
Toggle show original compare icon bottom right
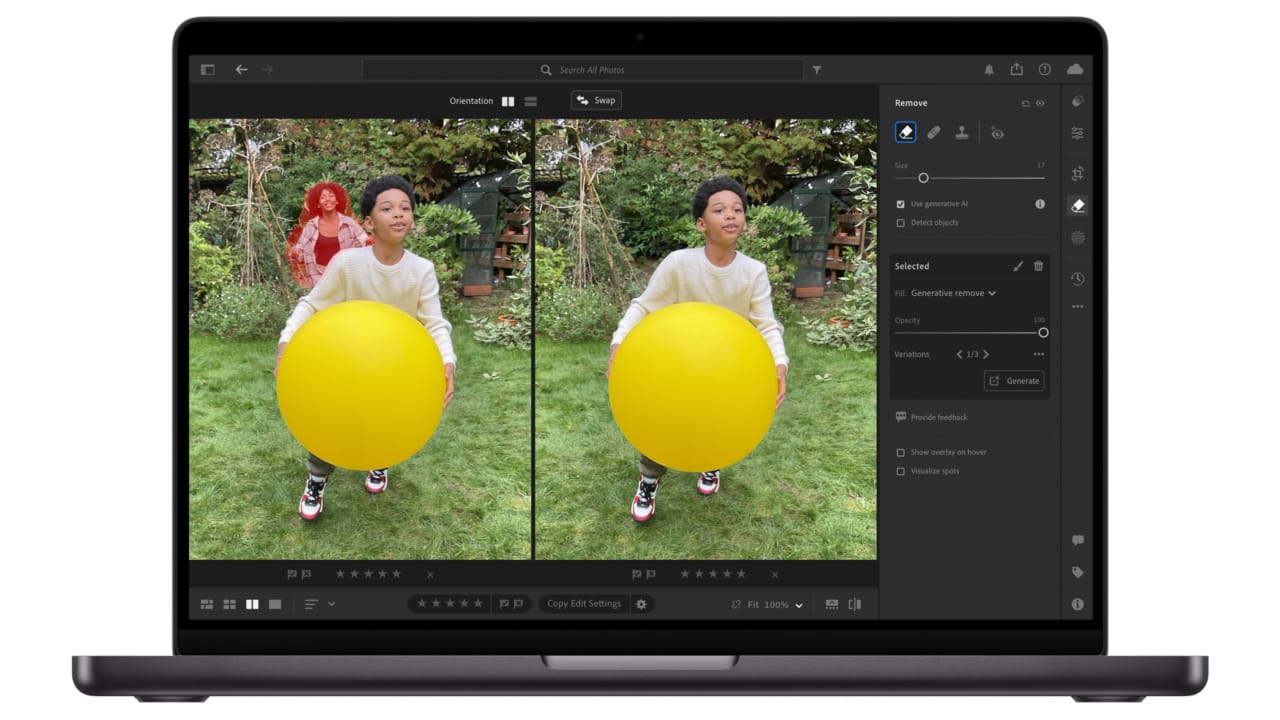coord(854,604)
